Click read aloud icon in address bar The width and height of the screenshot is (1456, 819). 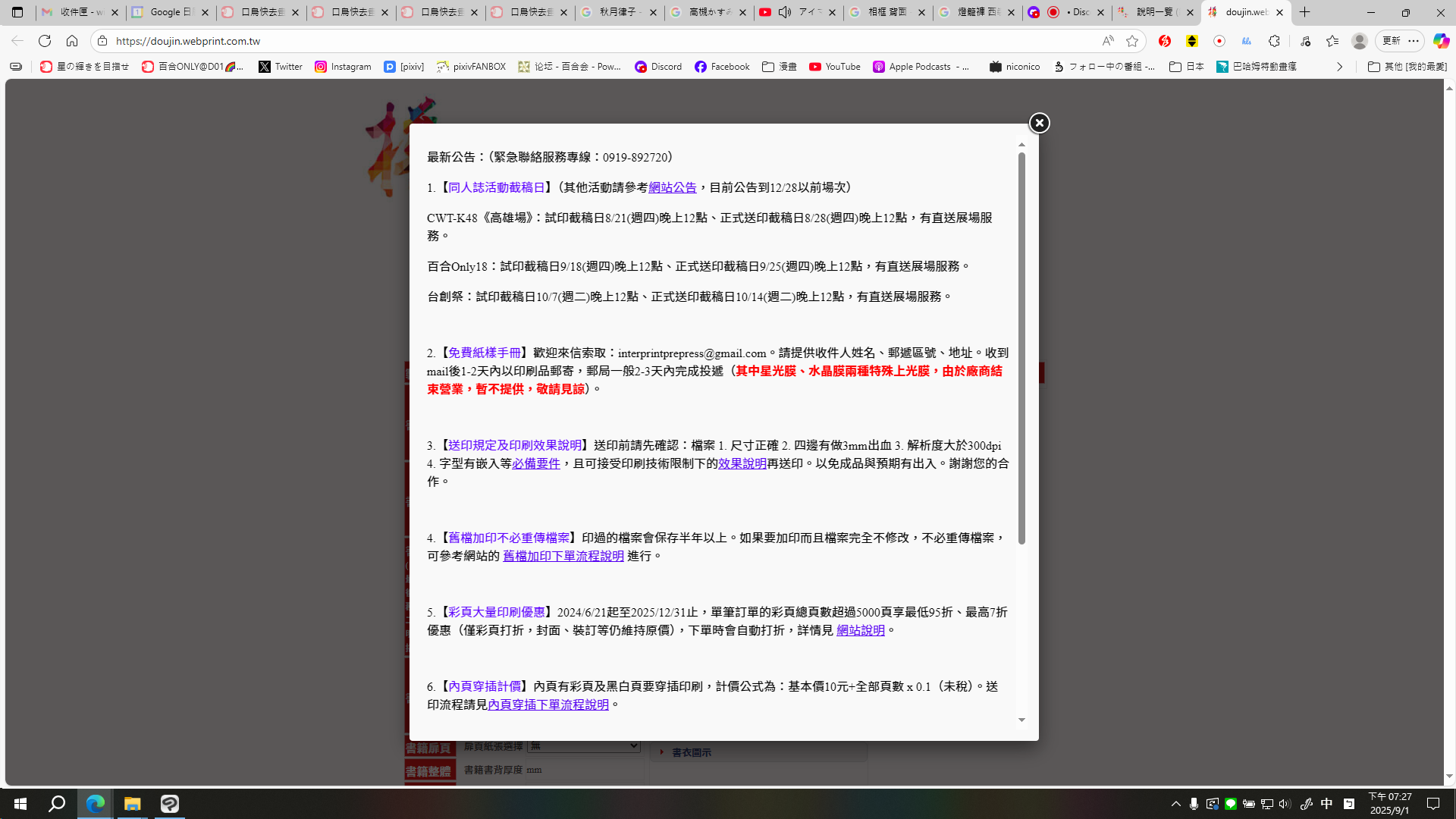click(x=1108, y=41)
